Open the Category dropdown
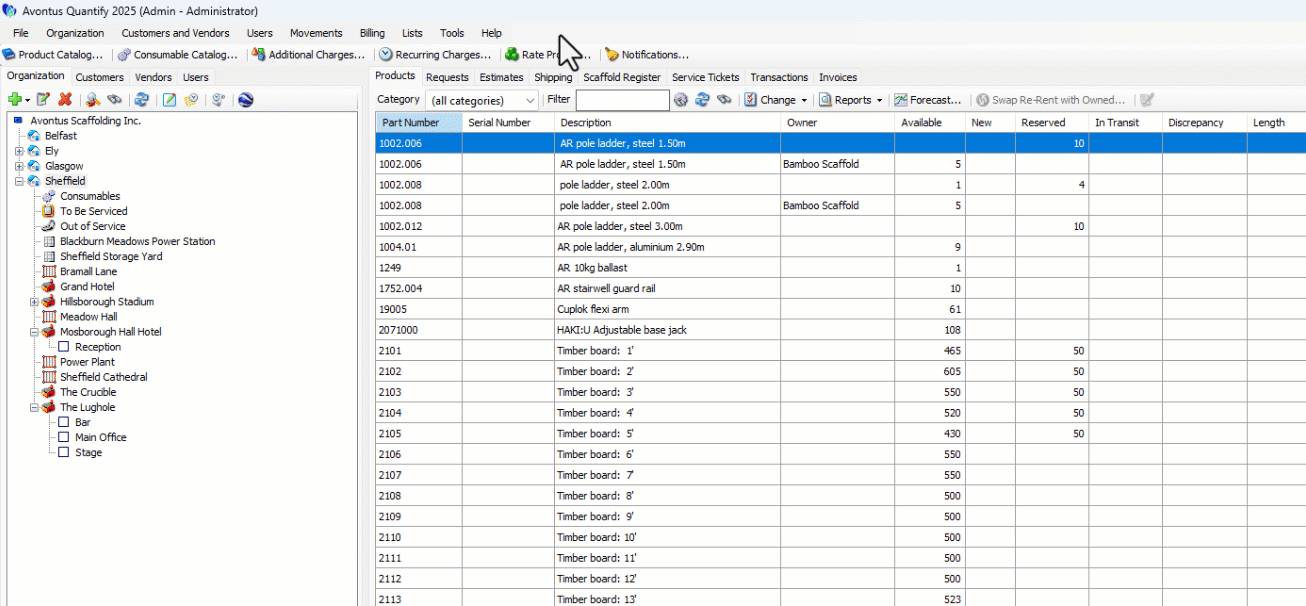This screenshot has width=1306, height=606. coord(482,100)
